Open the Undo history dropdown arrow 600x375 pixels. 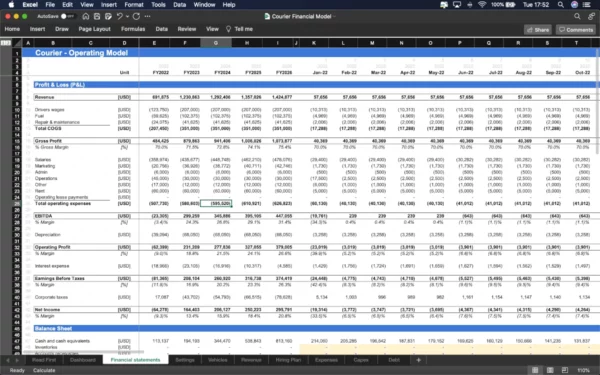[127, 16]
